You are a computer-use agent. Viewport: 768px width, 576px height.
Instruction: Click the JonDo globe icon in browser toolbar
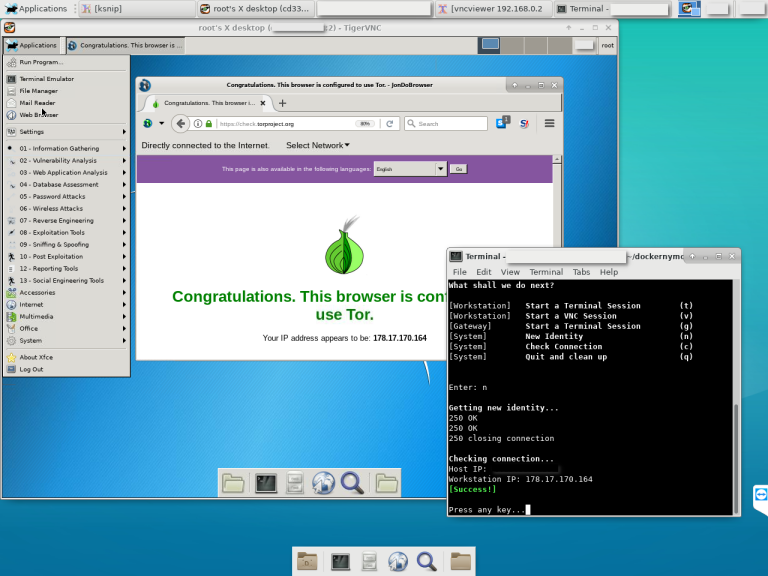[147, 123]
